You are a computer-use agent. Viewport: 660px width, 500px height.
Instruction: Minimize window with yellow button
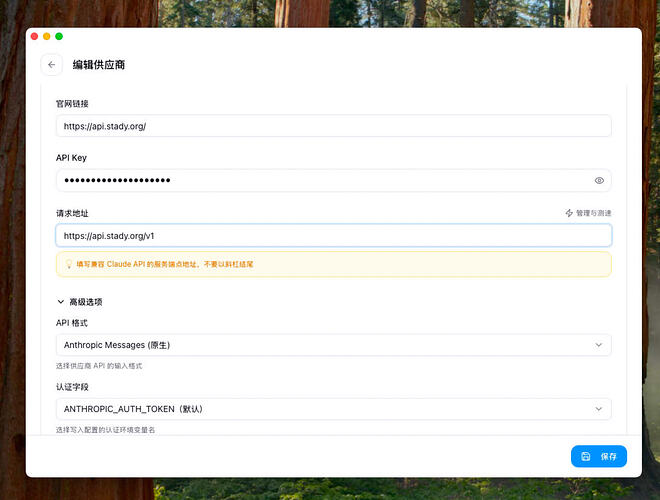coord(47,37)
